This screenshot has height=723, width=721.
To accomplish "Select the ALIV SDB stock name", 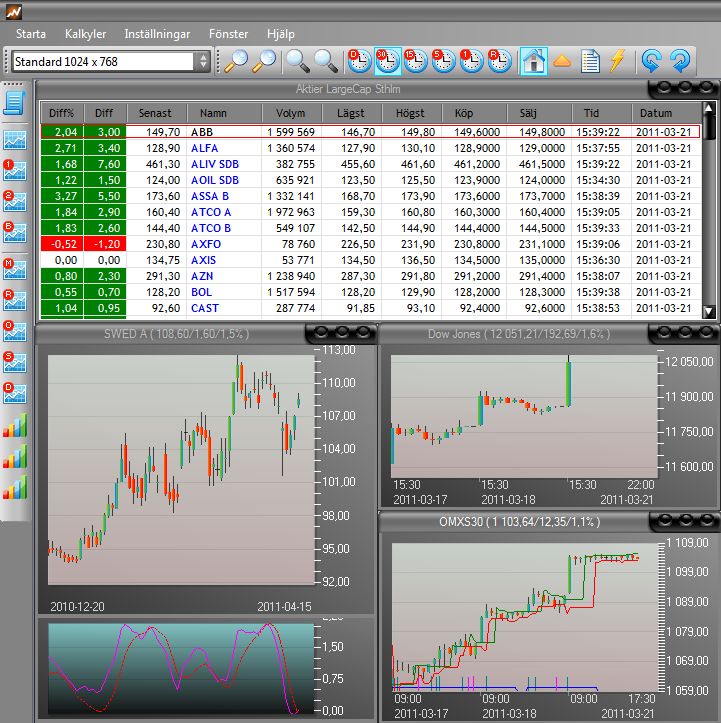I will [x=215, y=164].
